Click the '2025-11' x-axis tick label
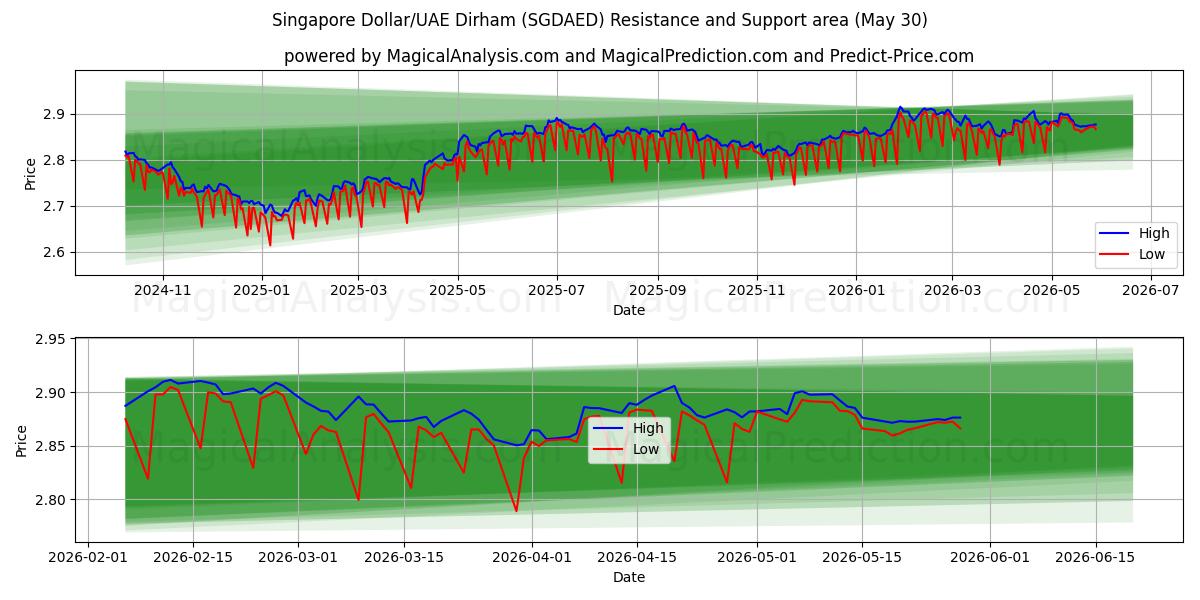 click(757, 290)
